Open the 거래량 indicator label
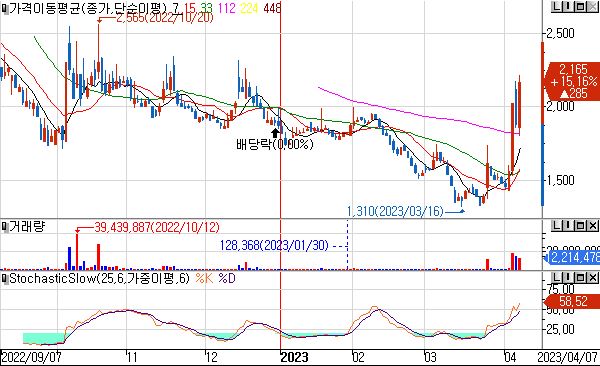This screenshot has height=366, width=600. tap(26, 227)
